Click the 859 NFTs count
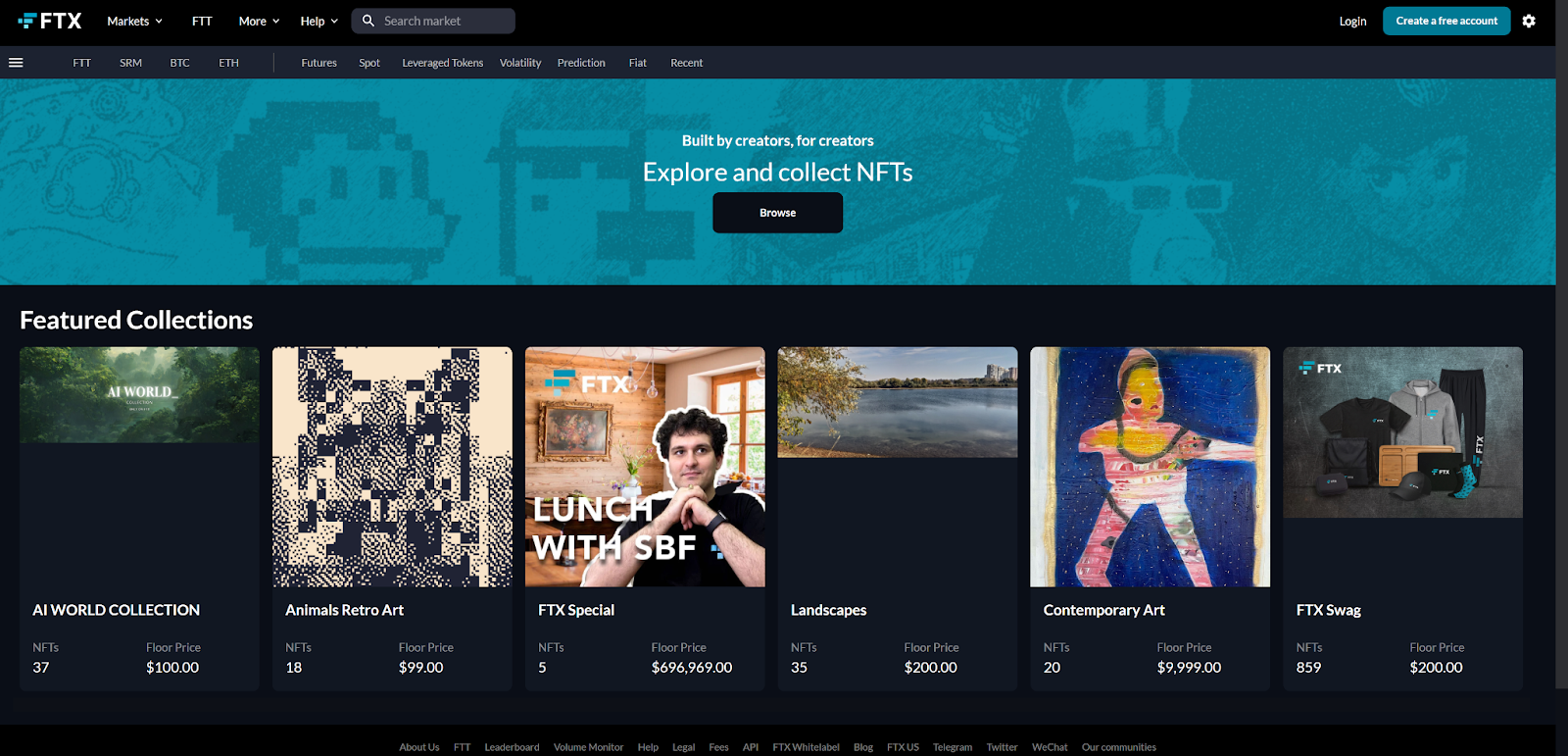1568x756 pixels. coord(1308,668)
